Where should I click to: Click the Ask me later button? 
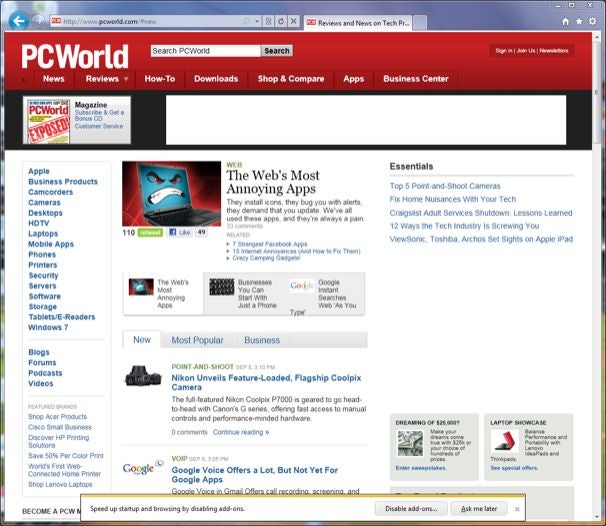479,509
